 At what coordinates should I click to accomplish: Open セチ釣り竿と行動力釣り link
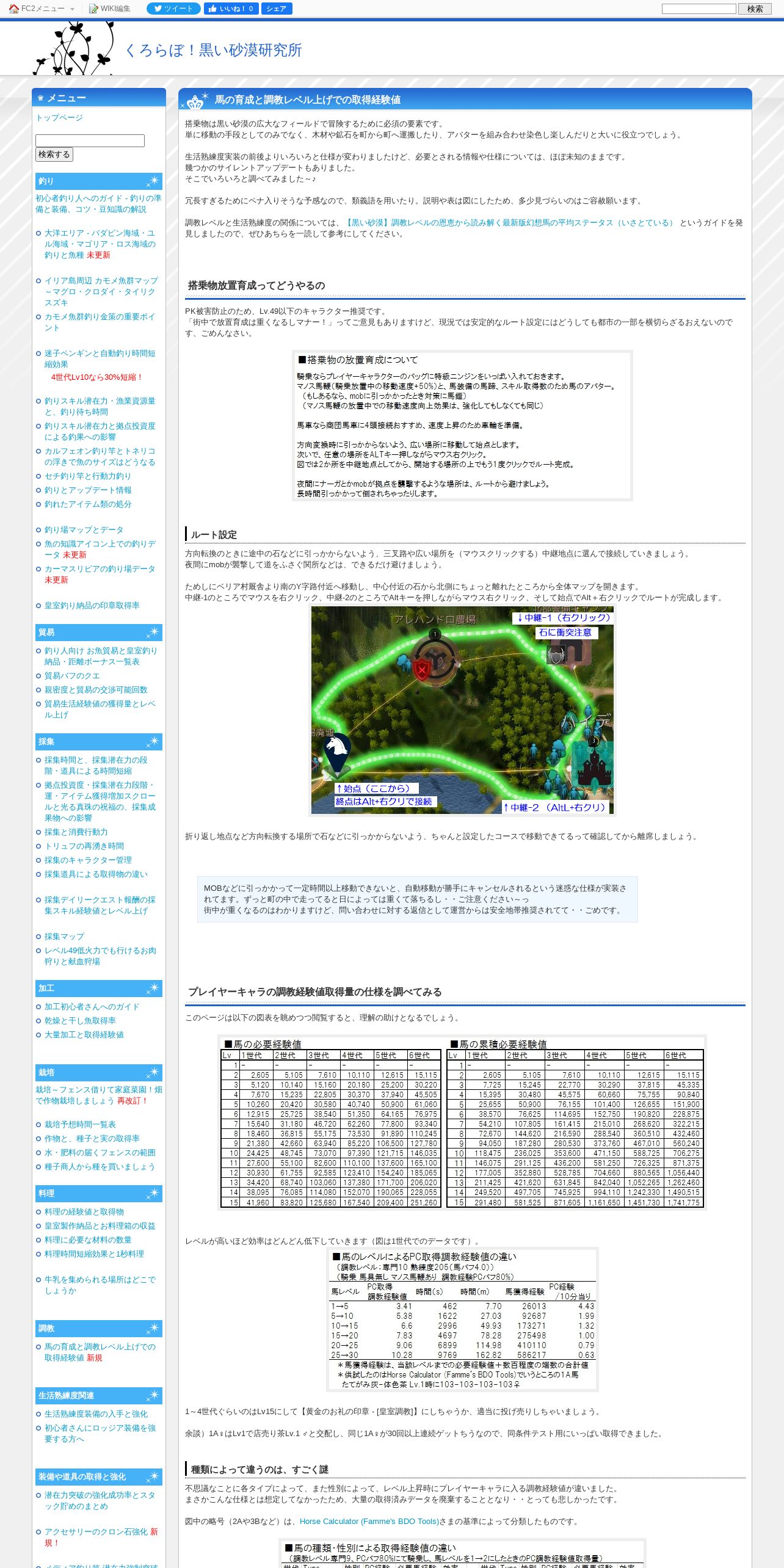[x=87, y=476]
